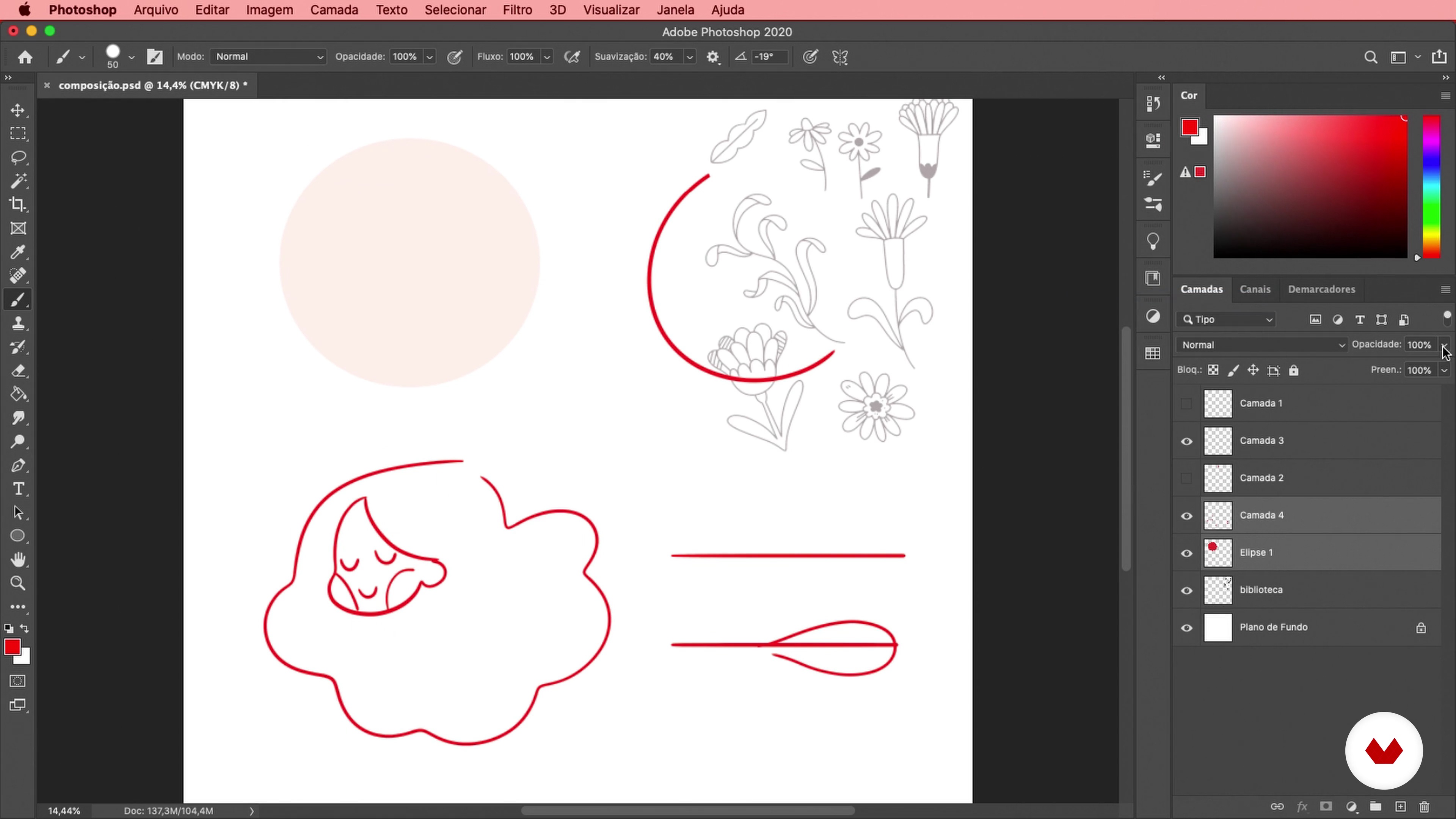Pick a color in the color field
The image size is (1456, 819).
click(x=1310, y=187)
